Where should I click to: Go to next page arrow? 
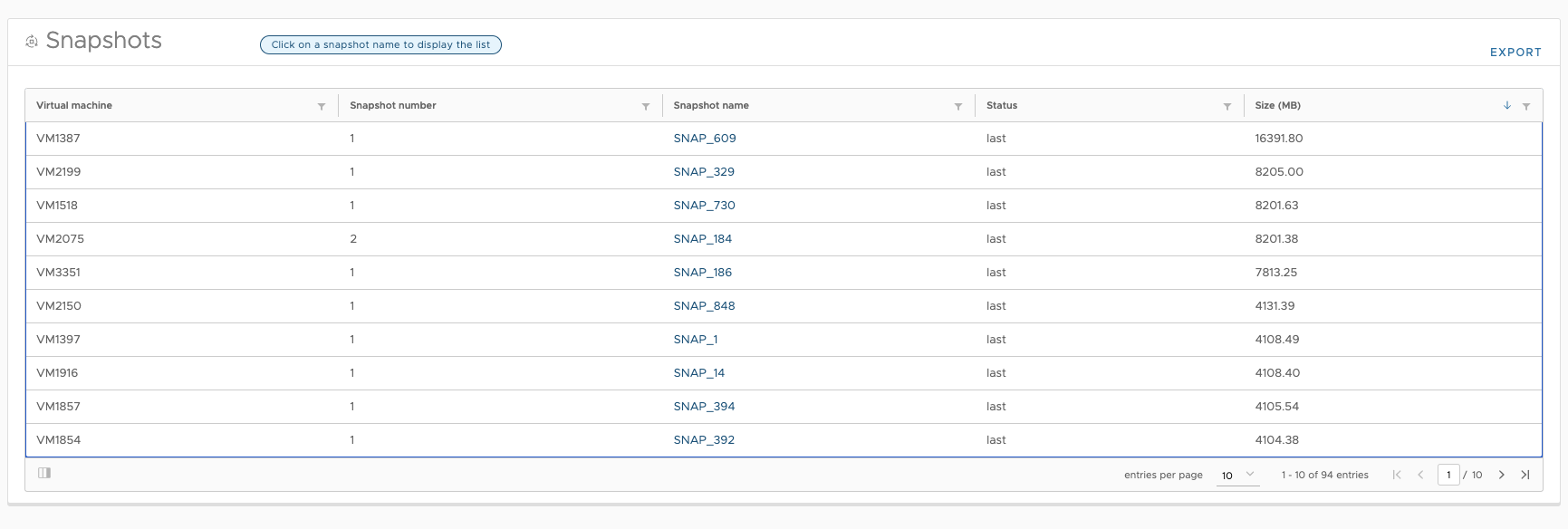[x=1502, y=475]
